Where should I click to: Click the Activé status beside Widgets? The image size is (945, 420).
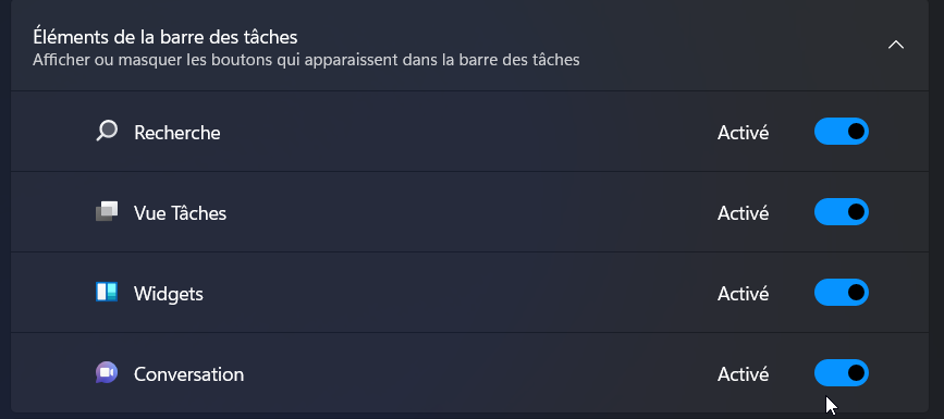click(x=743, y=294)
